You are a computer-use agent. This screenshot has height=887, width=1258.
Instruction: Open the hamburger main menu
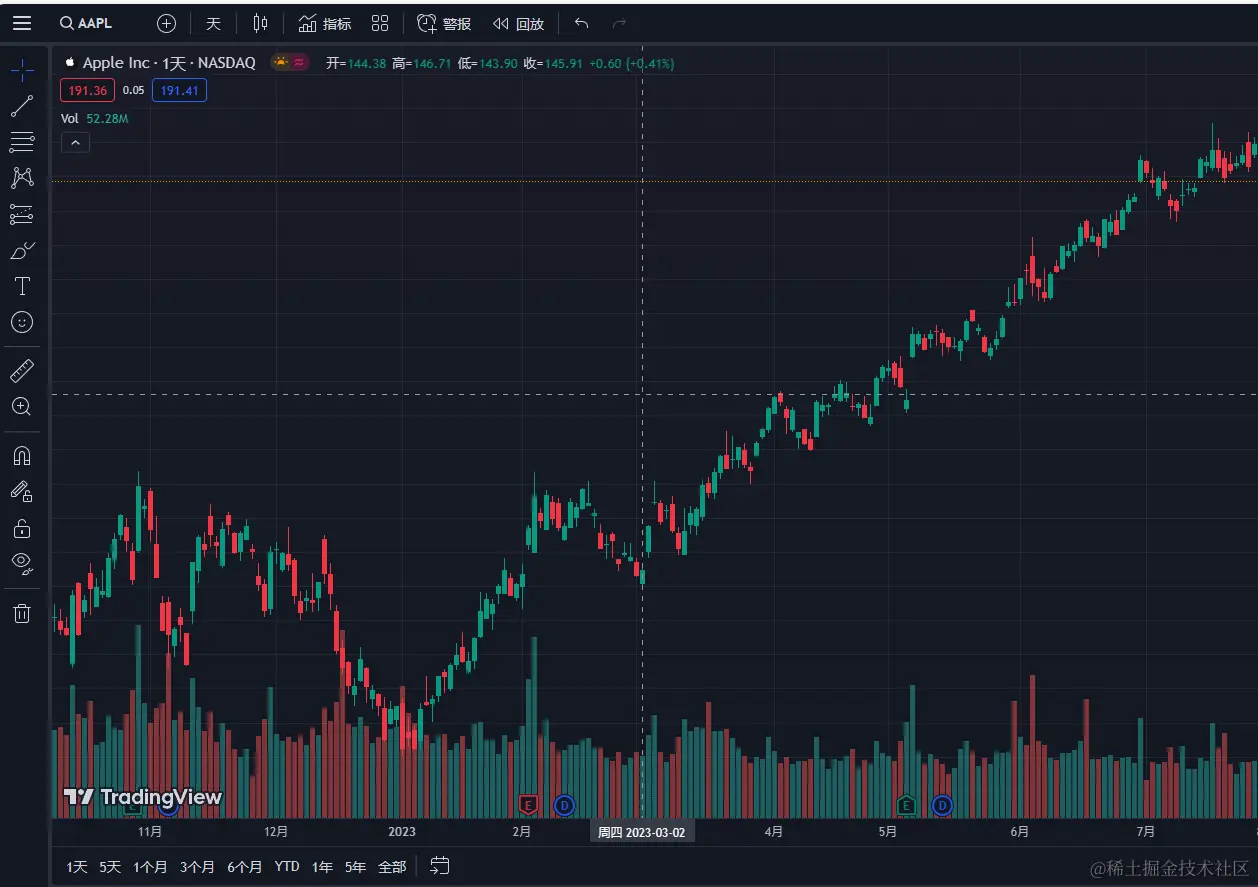pyautogui.click(x=22, y=23)
